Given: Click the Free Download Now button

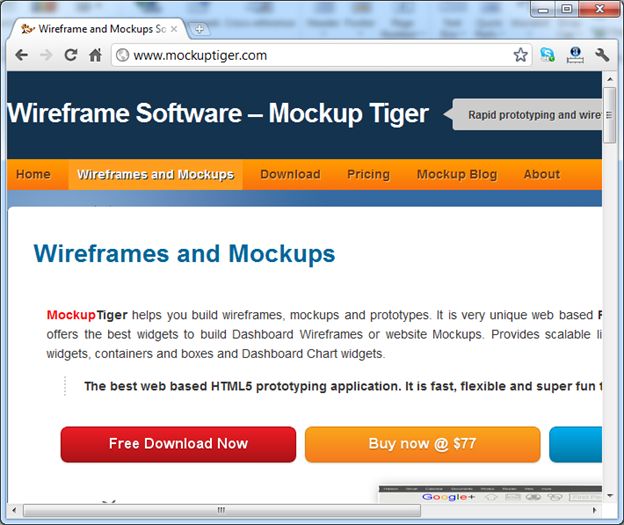Looking at the screenshot, I should pos(178,444).
